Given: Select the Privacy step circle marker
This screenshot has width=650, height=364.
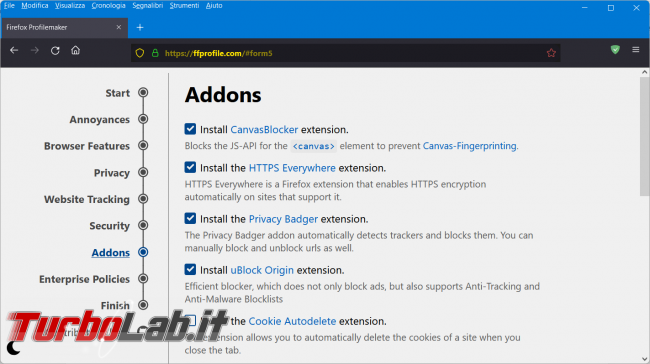Looking at the screenshot, I should point(143,172).
